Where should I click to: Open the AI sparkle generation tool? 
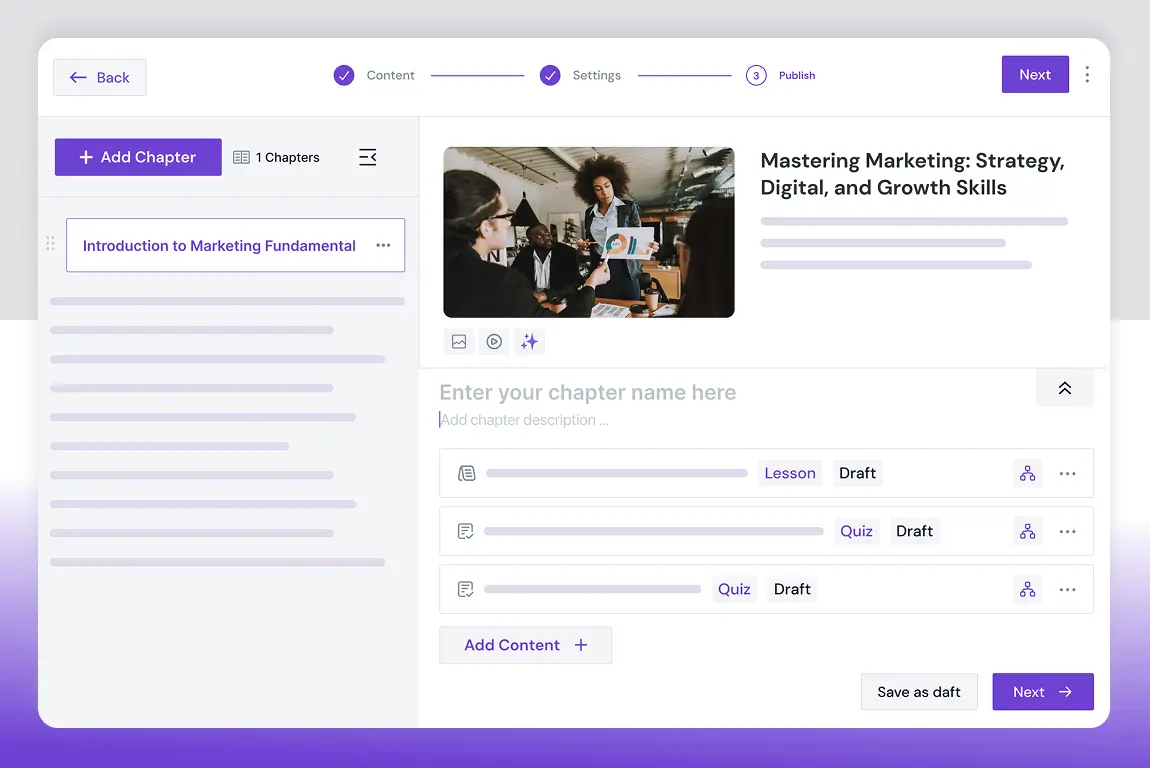click(x=529, y=341)
